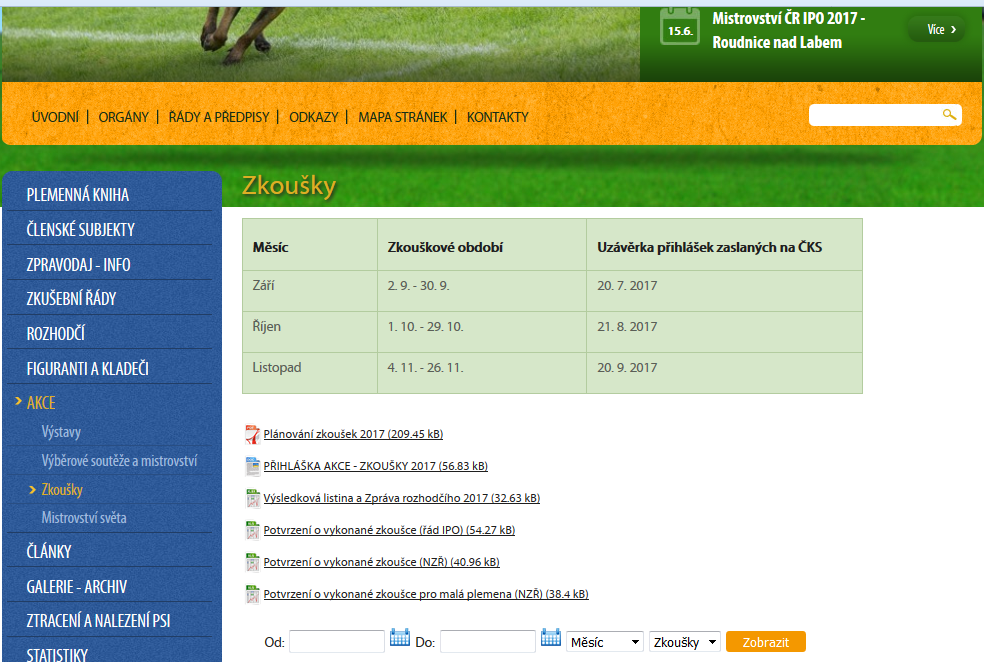Click the 15.6. calendar event icon

(680, 26)
